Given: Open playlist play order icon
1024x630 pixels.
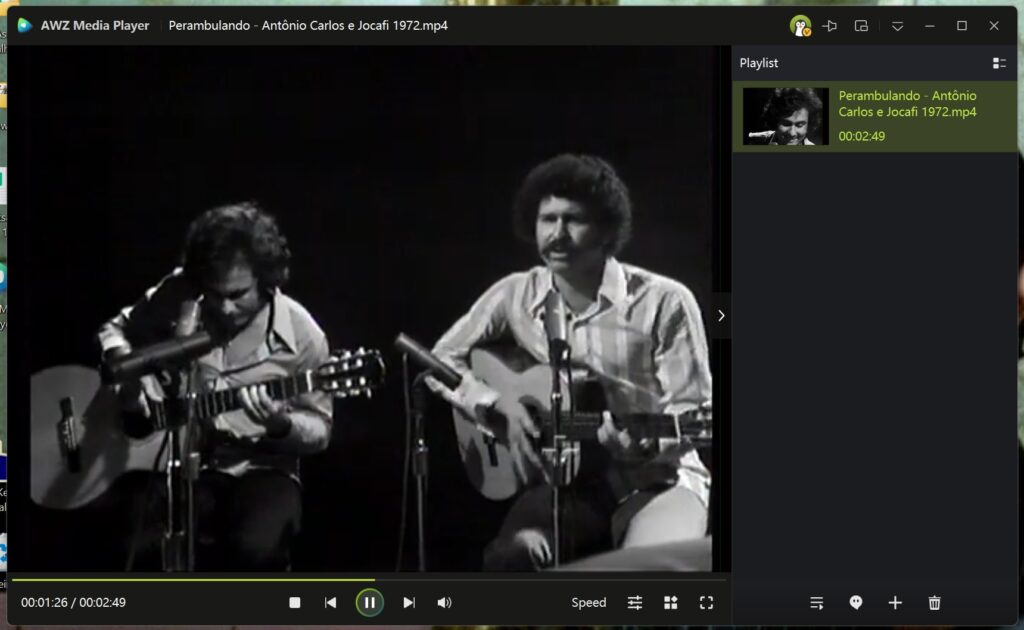Looking at the screenshot, I should click(816, 603).
